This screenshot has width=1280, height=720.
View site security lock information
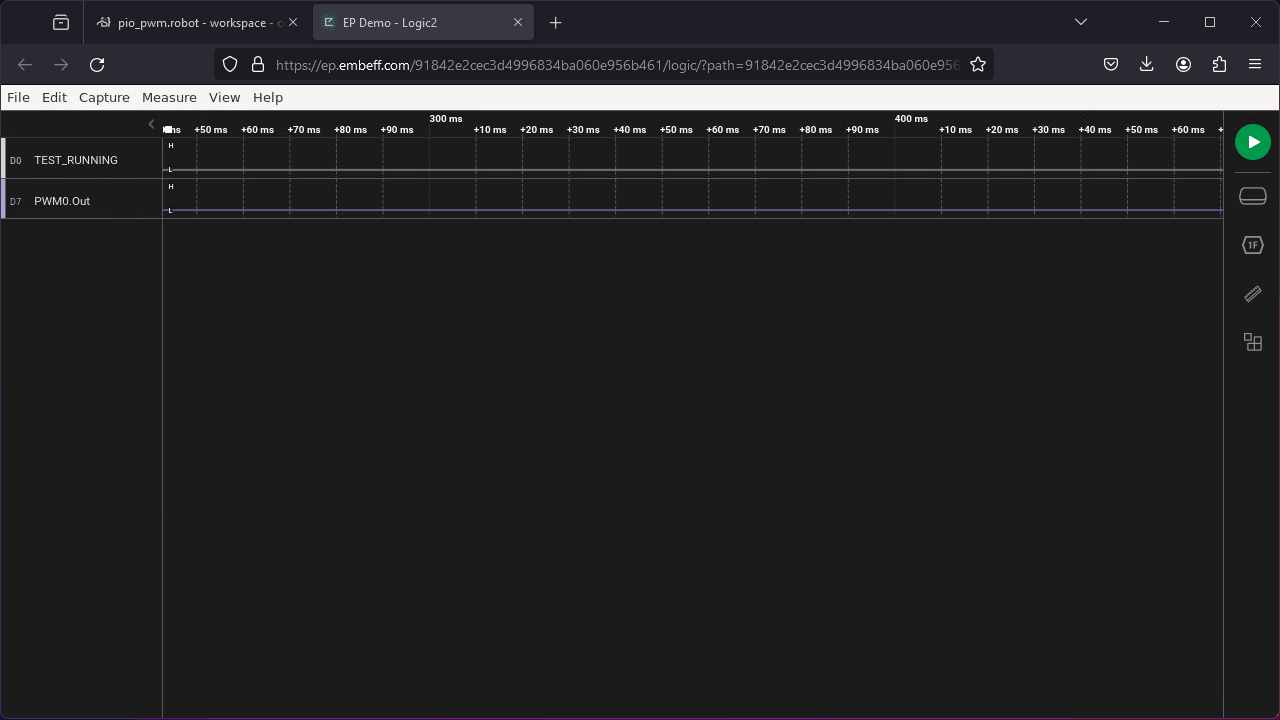[x=258, y=64]
